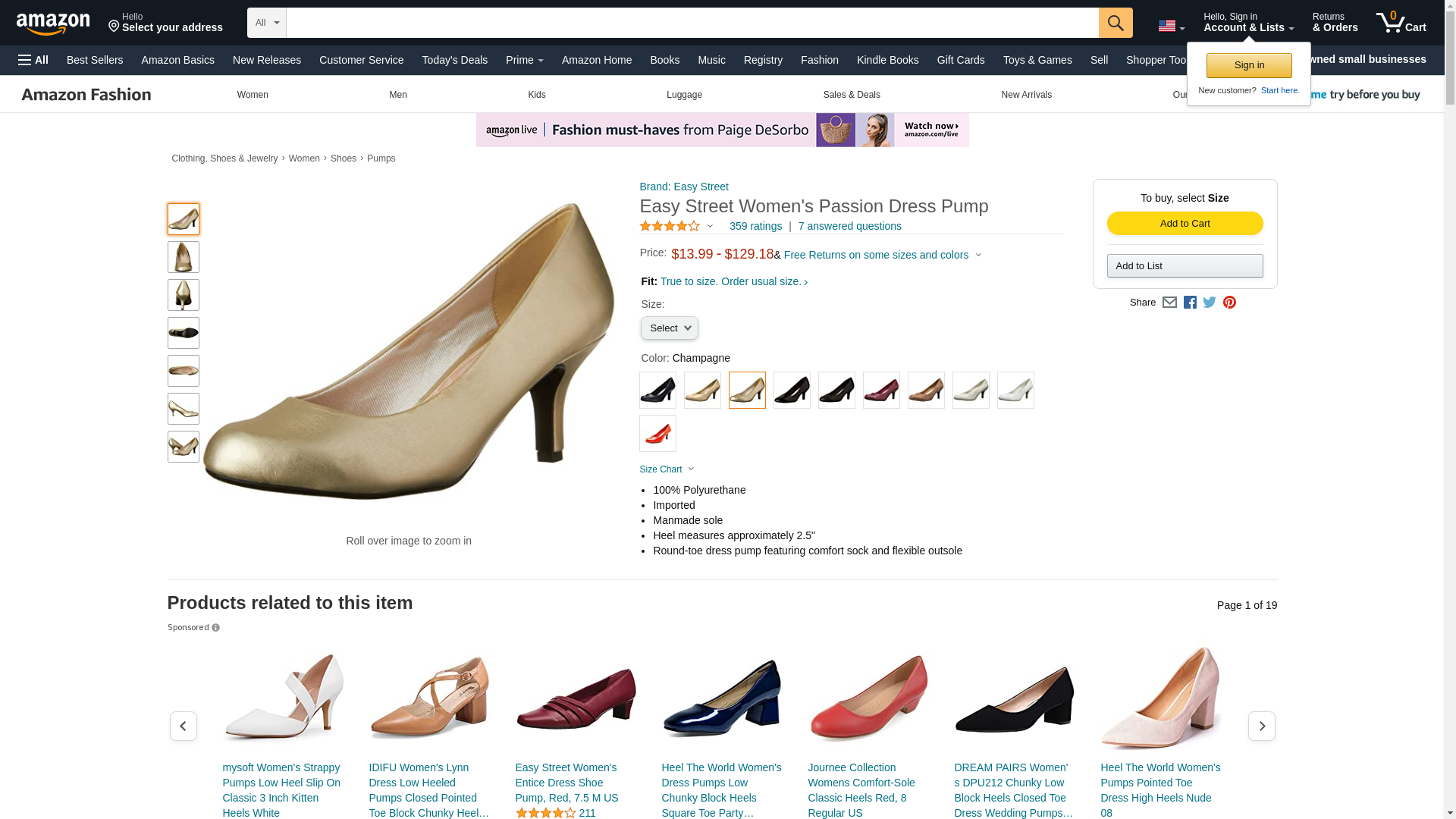This screenshot has height=819, width=1456.
Task: Open the shopping cart icon
Action: (x=1401, y=22)
